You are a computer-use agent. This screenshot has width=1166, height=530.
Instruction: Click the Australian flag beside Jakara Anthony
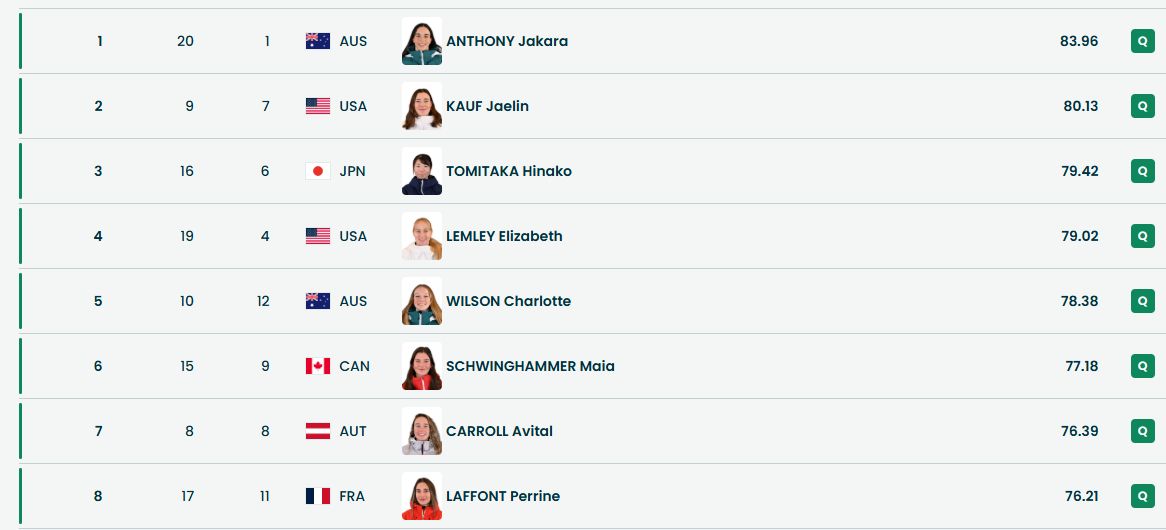pos(317,41)
